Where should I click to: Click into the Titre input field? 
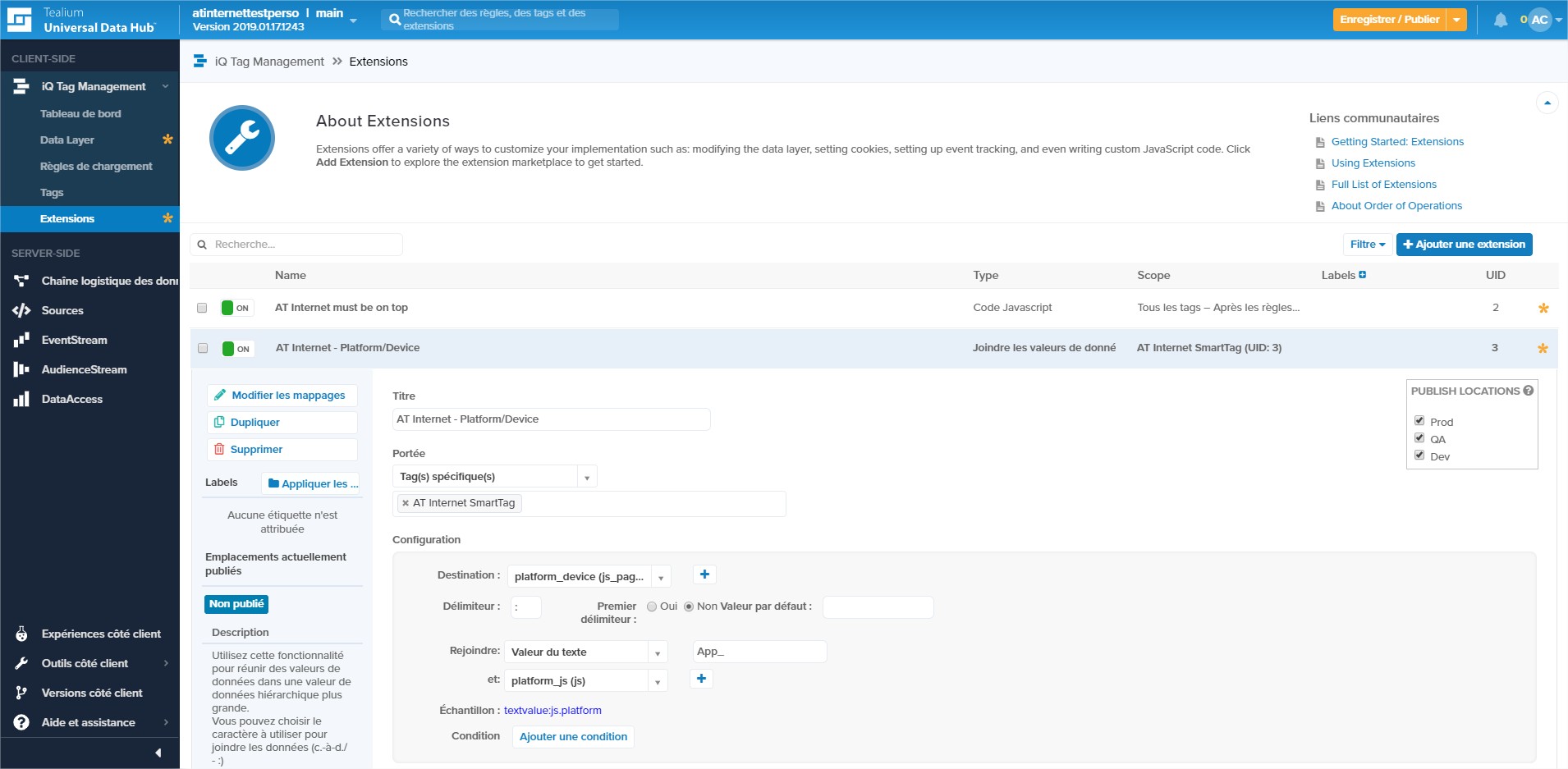[x=550, y=419]
